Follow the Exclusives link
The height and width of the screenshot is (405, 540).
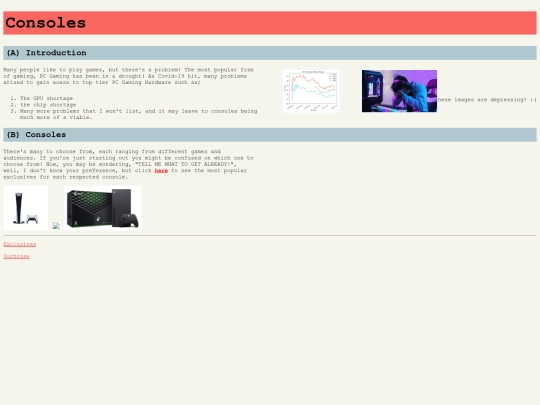coord(20,244)
